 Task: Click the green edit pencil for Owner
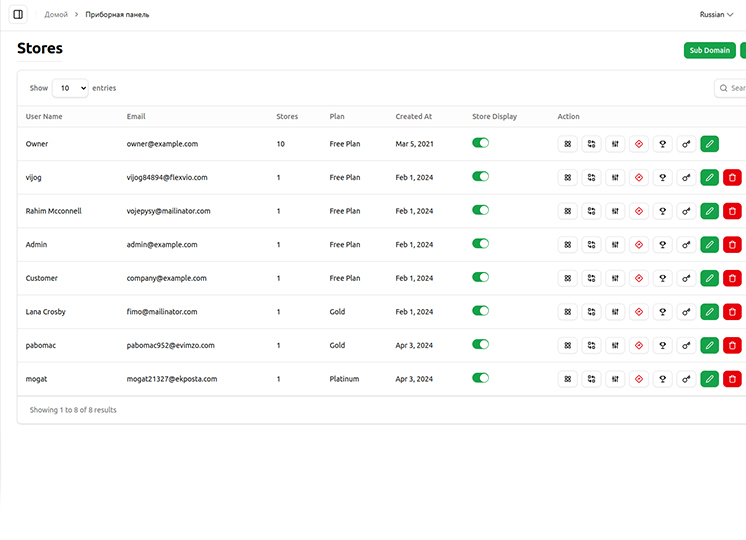click(710, 144)
